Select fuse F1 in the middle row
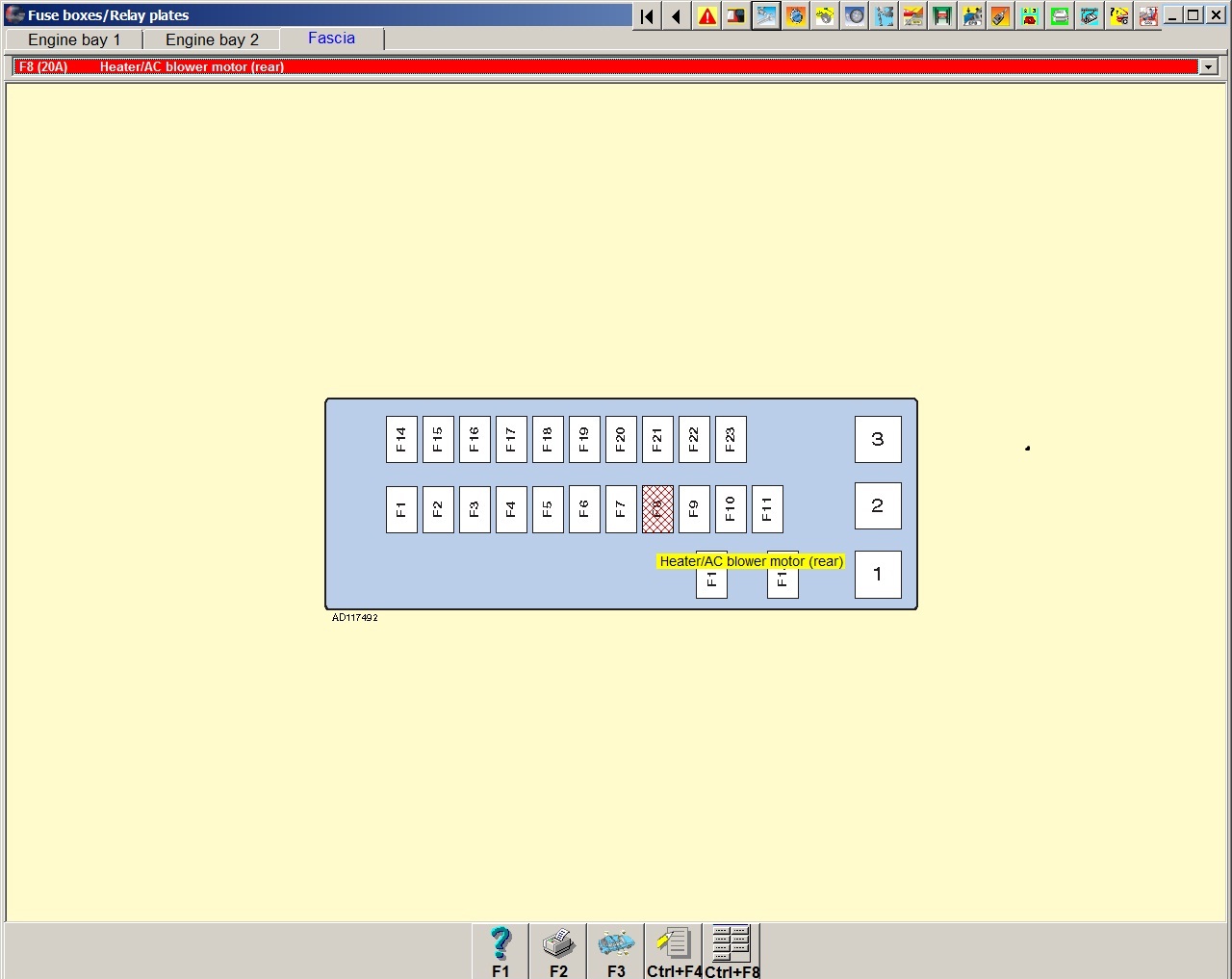 click(x=401, y=509)
